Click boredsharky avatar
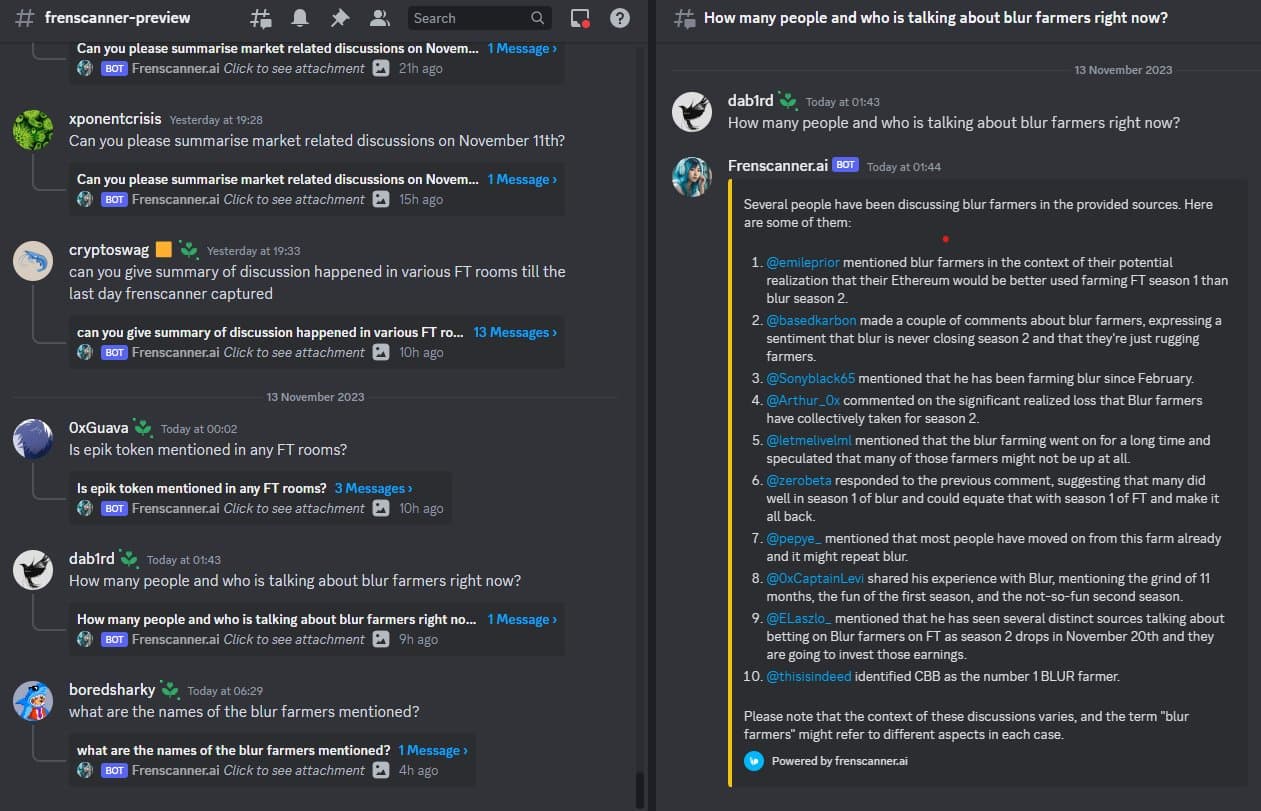 (33, 701)
